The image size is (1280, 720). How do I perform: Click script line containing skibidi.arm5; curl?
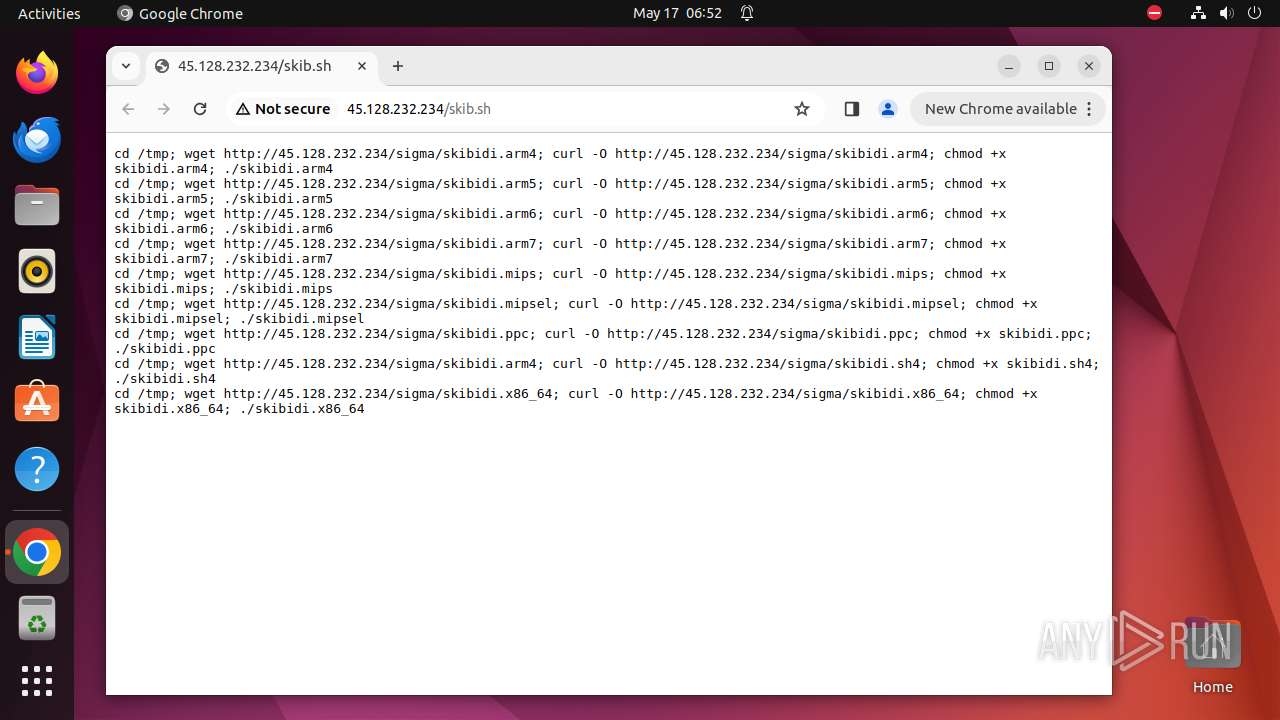[x=560, y=184]
